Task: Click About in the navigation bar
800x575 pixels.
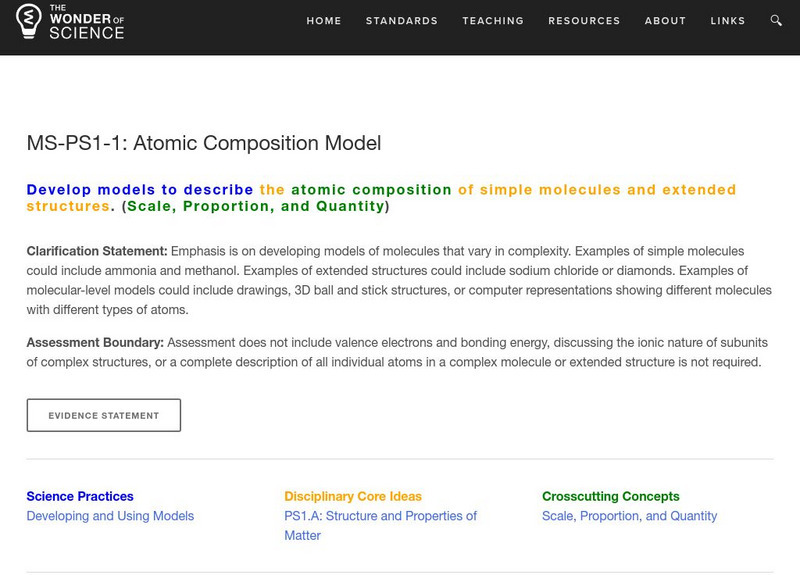Action: coord(666,21)
